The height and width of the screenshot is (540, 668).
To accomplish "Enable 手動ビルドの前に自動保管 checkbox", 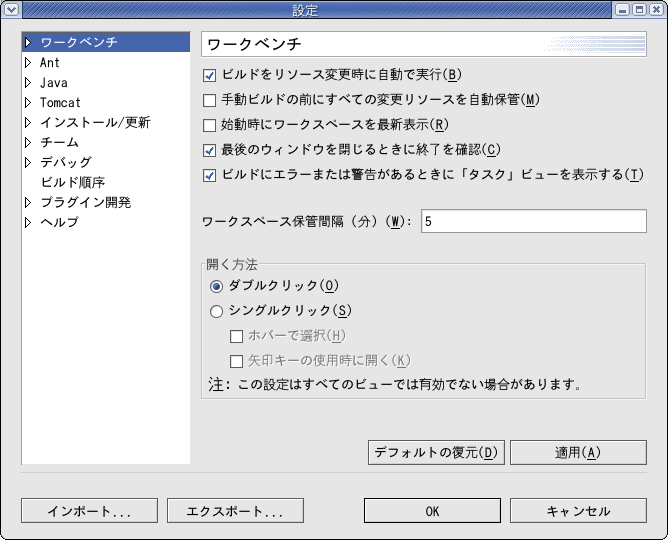I will tap(209, 101).
